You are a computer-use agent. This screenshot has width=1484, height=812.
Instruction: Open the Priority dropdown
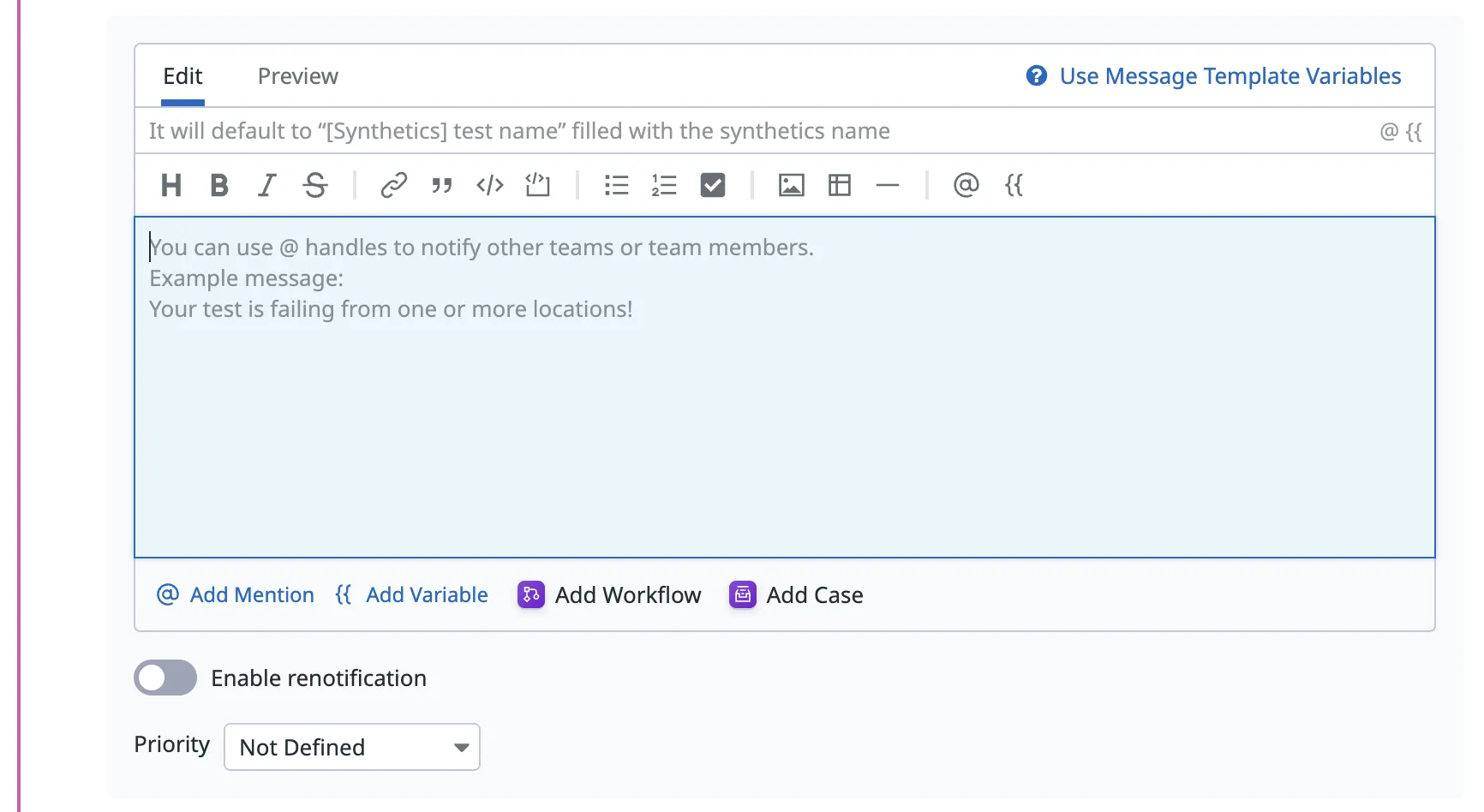[351, 748]
